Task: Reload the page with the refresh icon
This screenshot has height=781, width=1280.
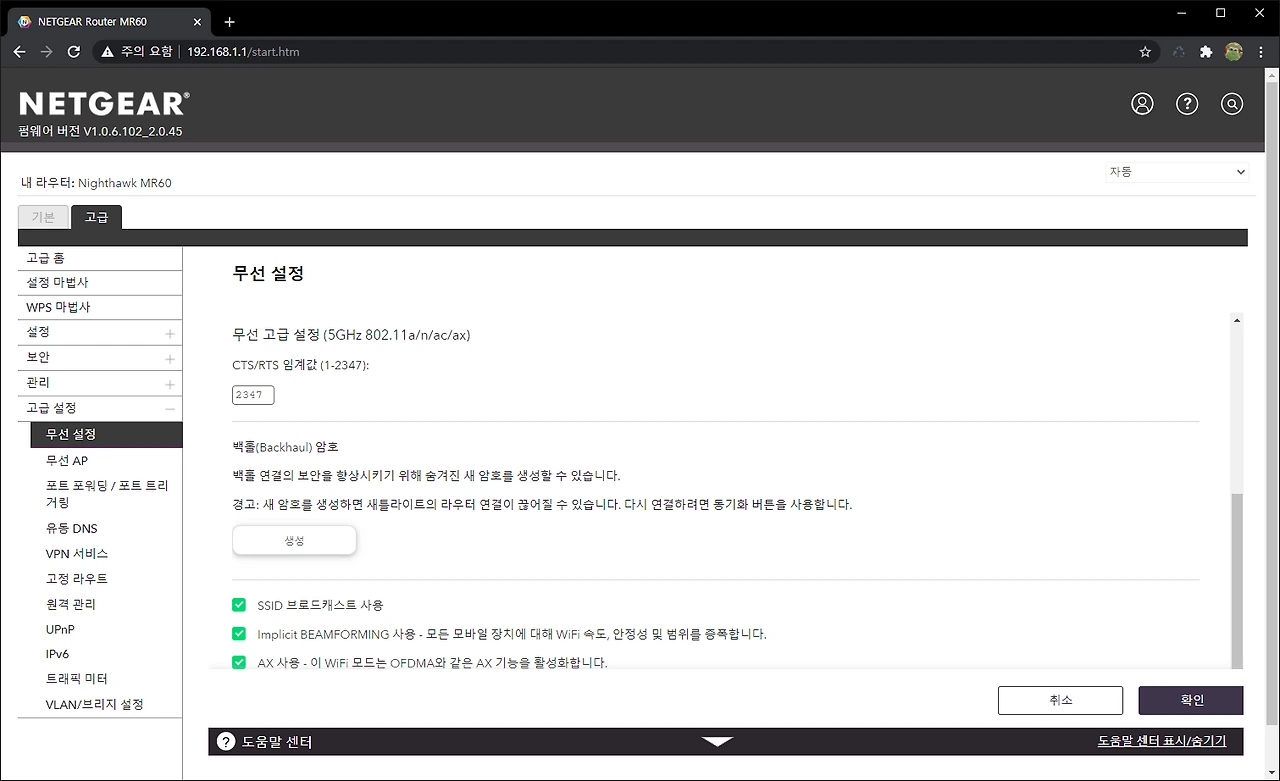Action: (x=73, y=51)
